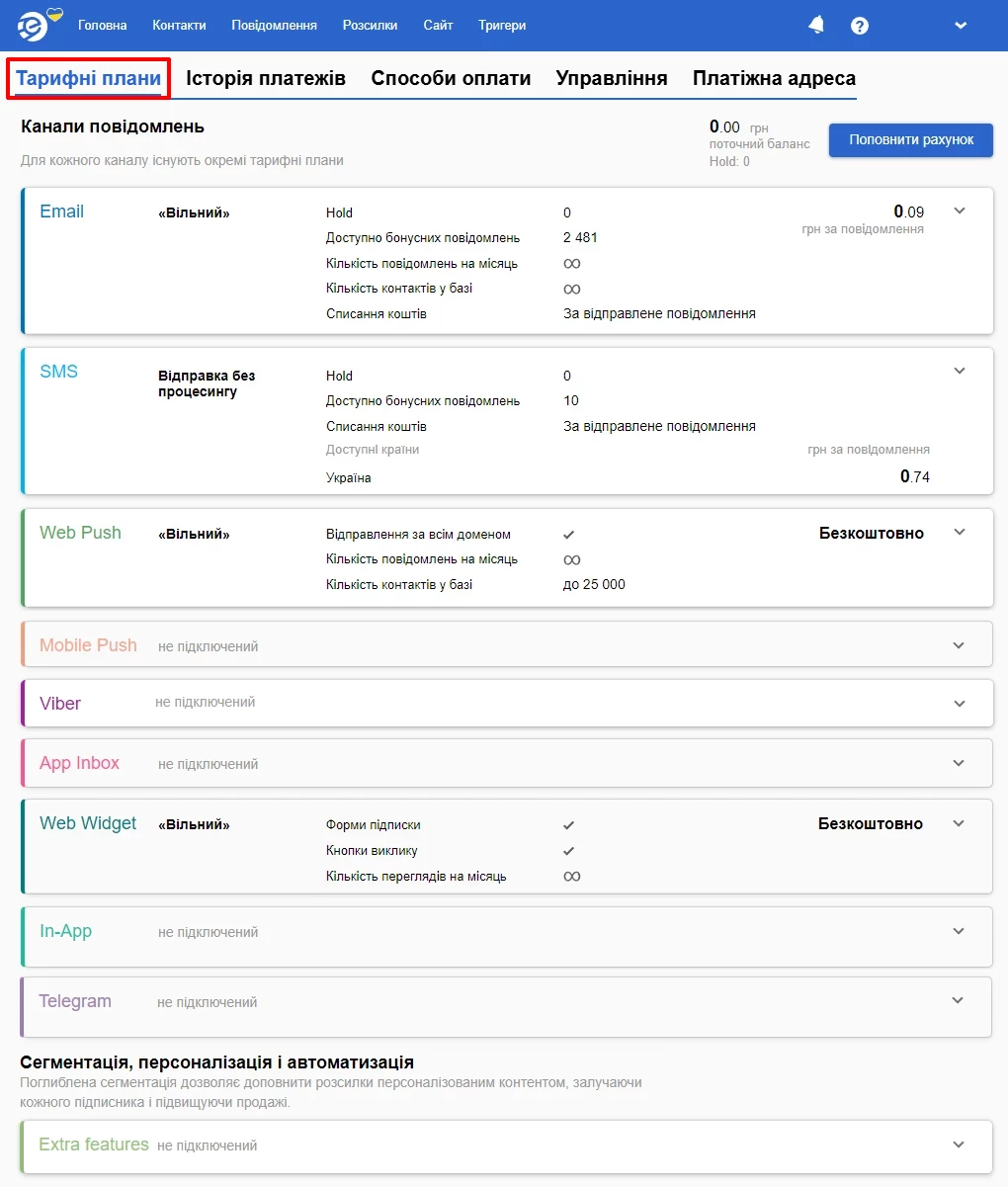
Task: Click Сегментація, персоналізація і автоматизація heading
Action: [x=217, y=1062]
